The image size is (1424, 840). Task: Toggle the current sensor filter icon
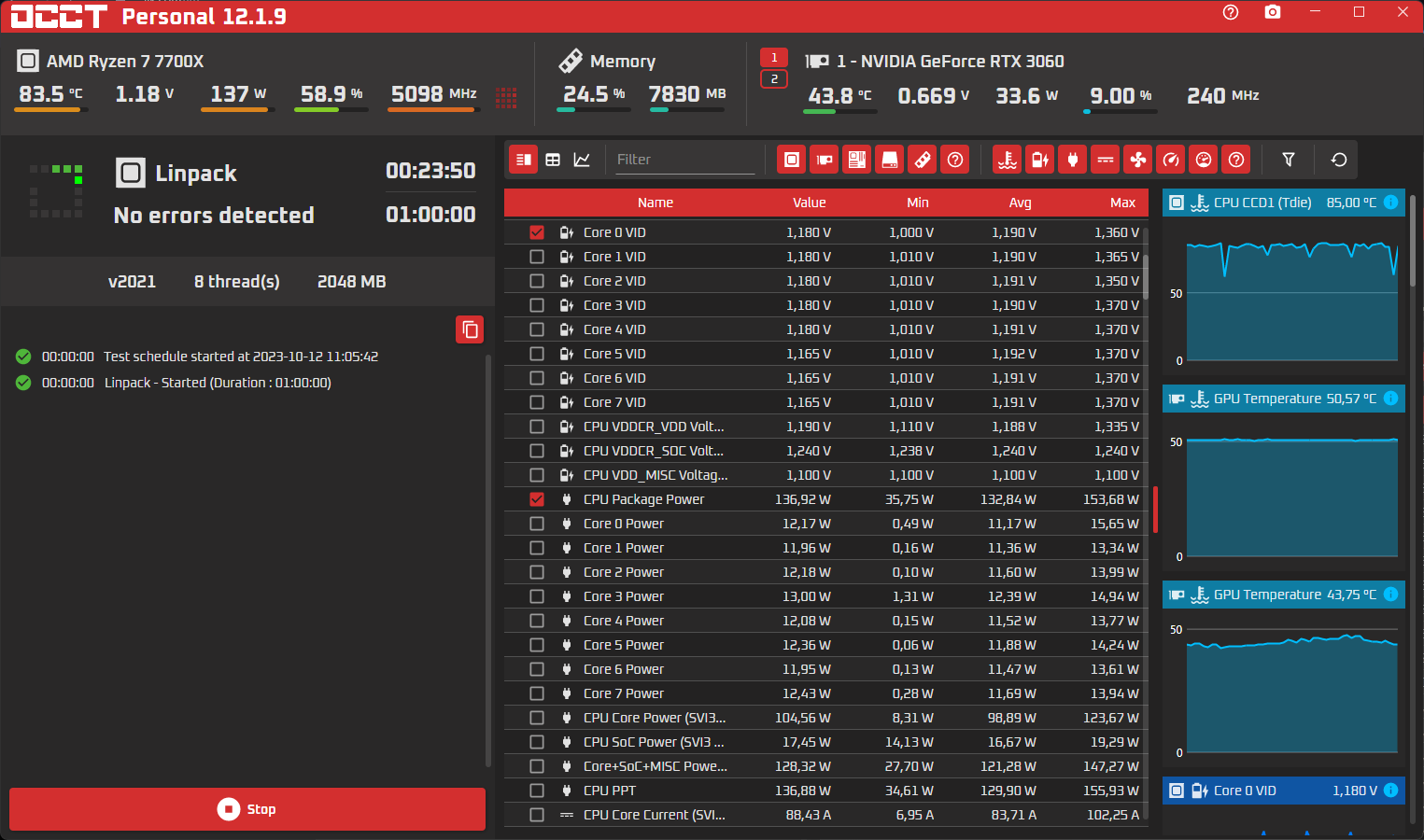tap(1106, 160)
